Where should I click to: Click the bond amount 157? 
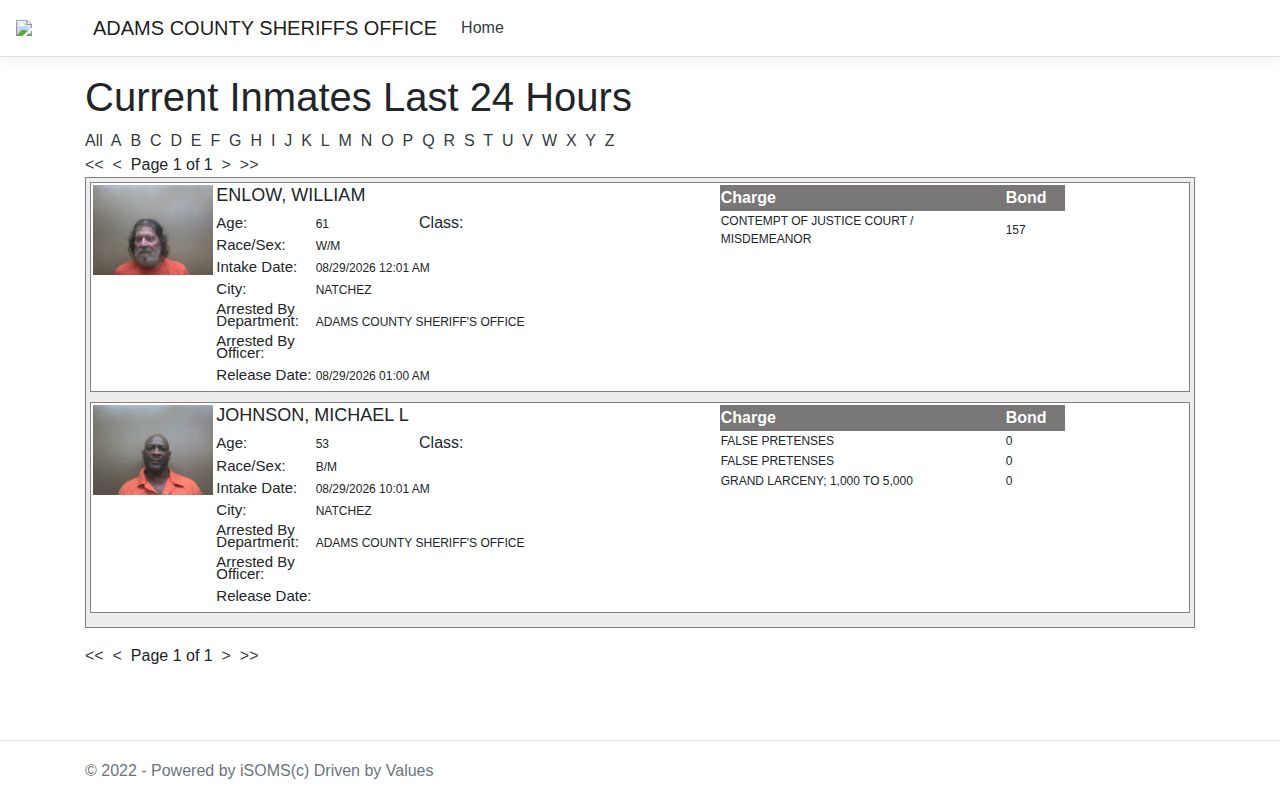coord(1016,230)
